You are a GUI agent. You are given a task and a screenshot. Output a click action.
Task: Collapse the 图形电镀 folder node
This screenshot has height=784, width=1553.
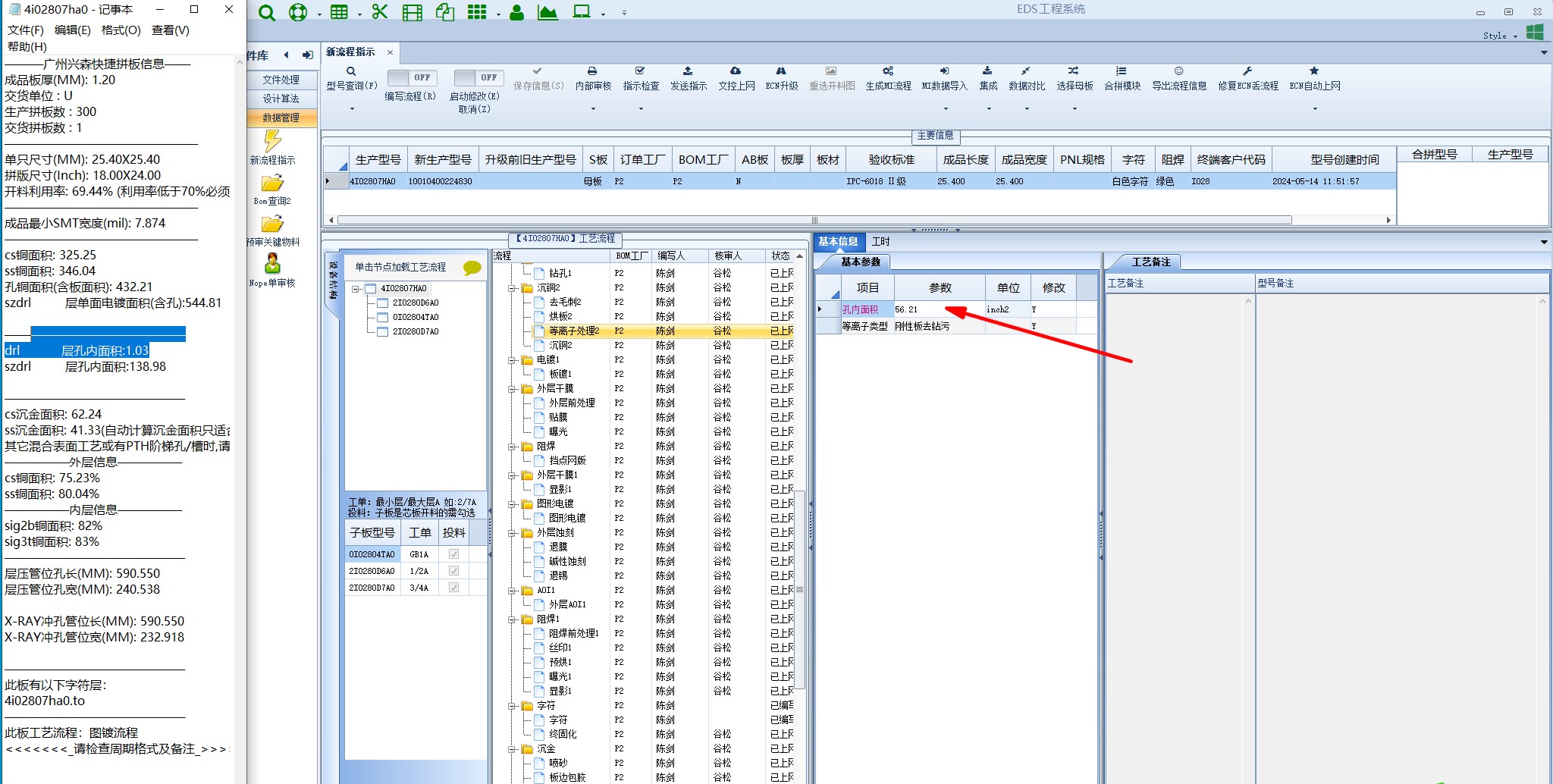pos(513,504)
